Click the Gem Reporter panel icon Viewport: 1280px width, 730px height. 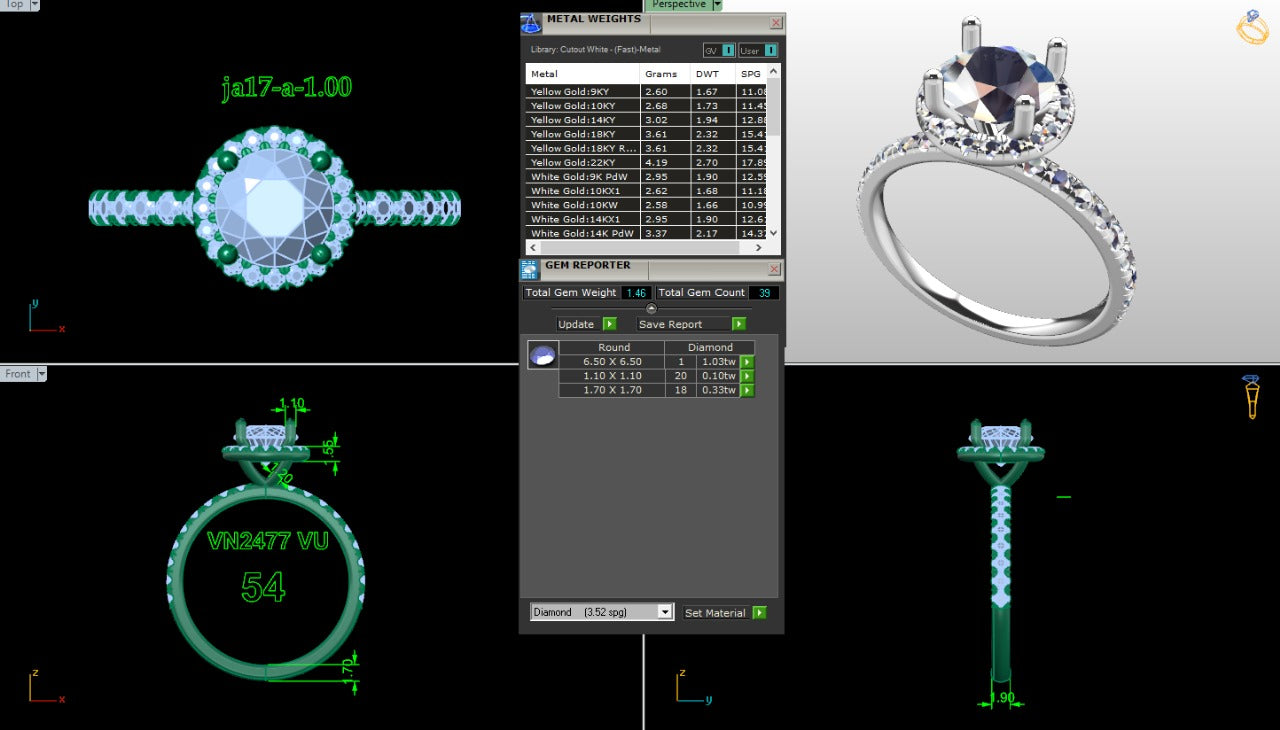530,269
